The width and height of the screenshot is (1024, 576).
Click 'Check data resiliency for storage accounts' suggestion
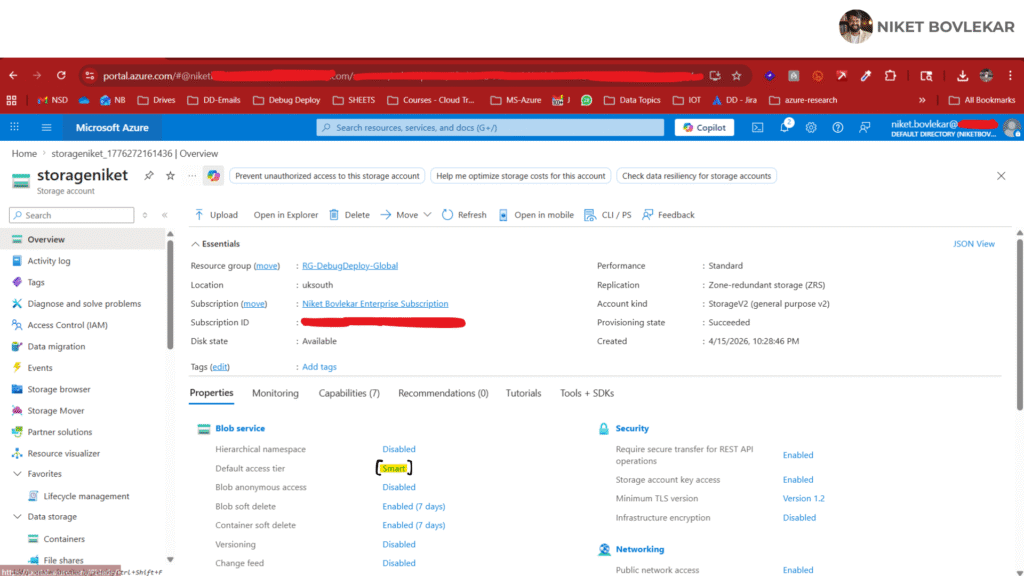[696, 176]
